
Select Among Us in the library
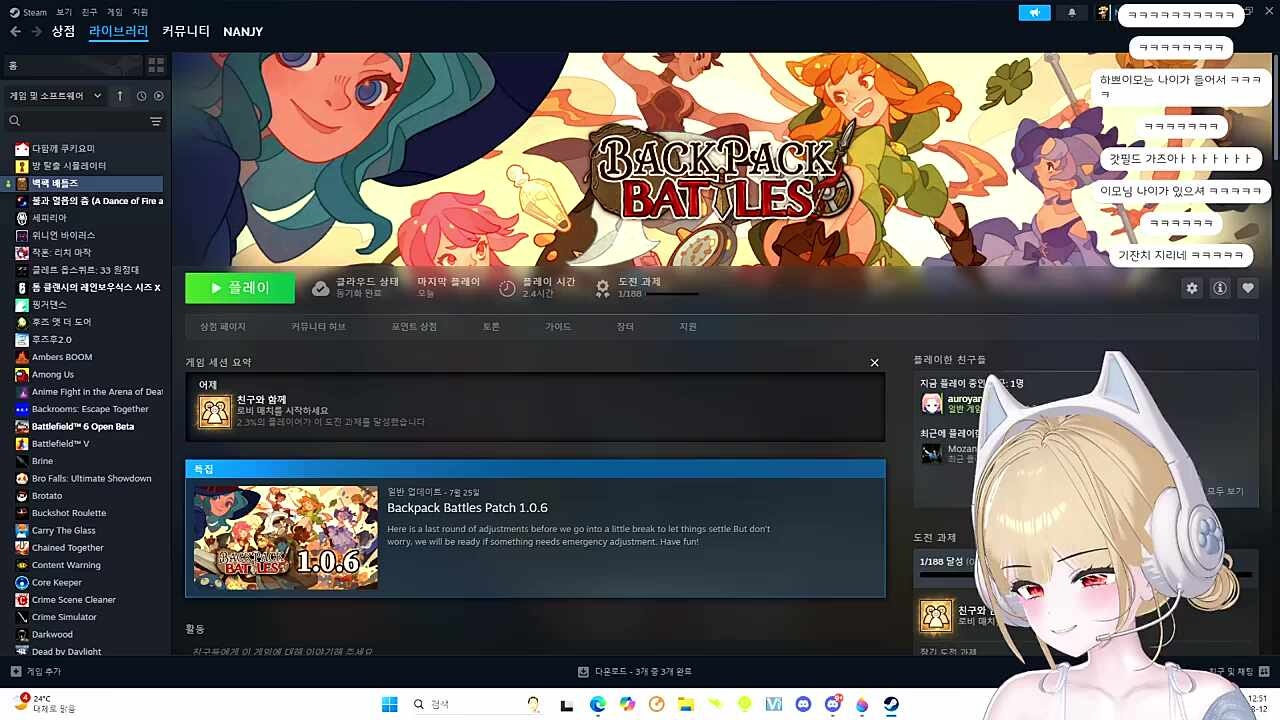click(x=83, y=374)
